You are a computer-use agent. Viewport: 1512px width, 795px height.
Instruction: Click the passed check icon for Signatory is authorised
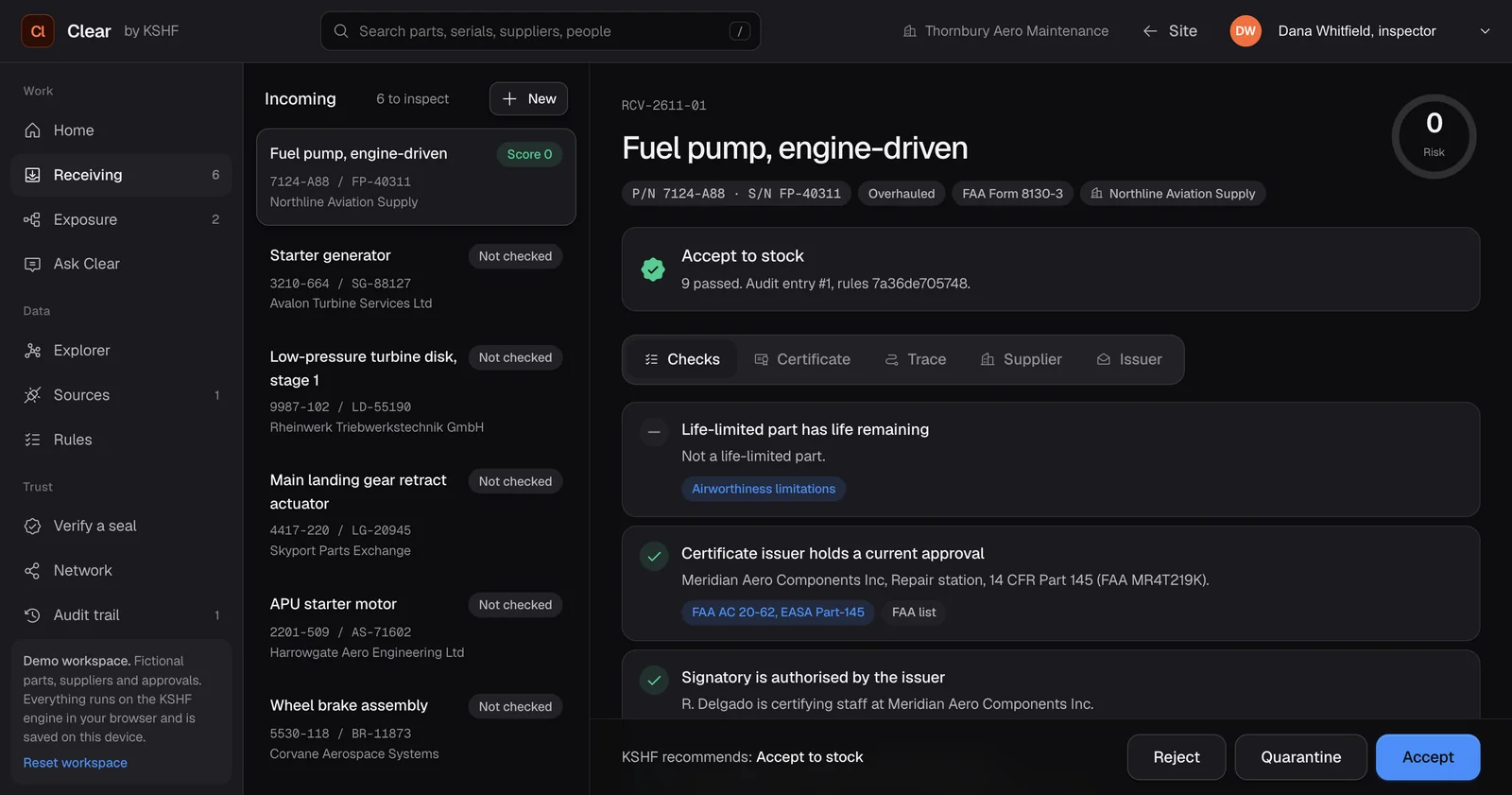pyautogui.click(x=654, y=681)
